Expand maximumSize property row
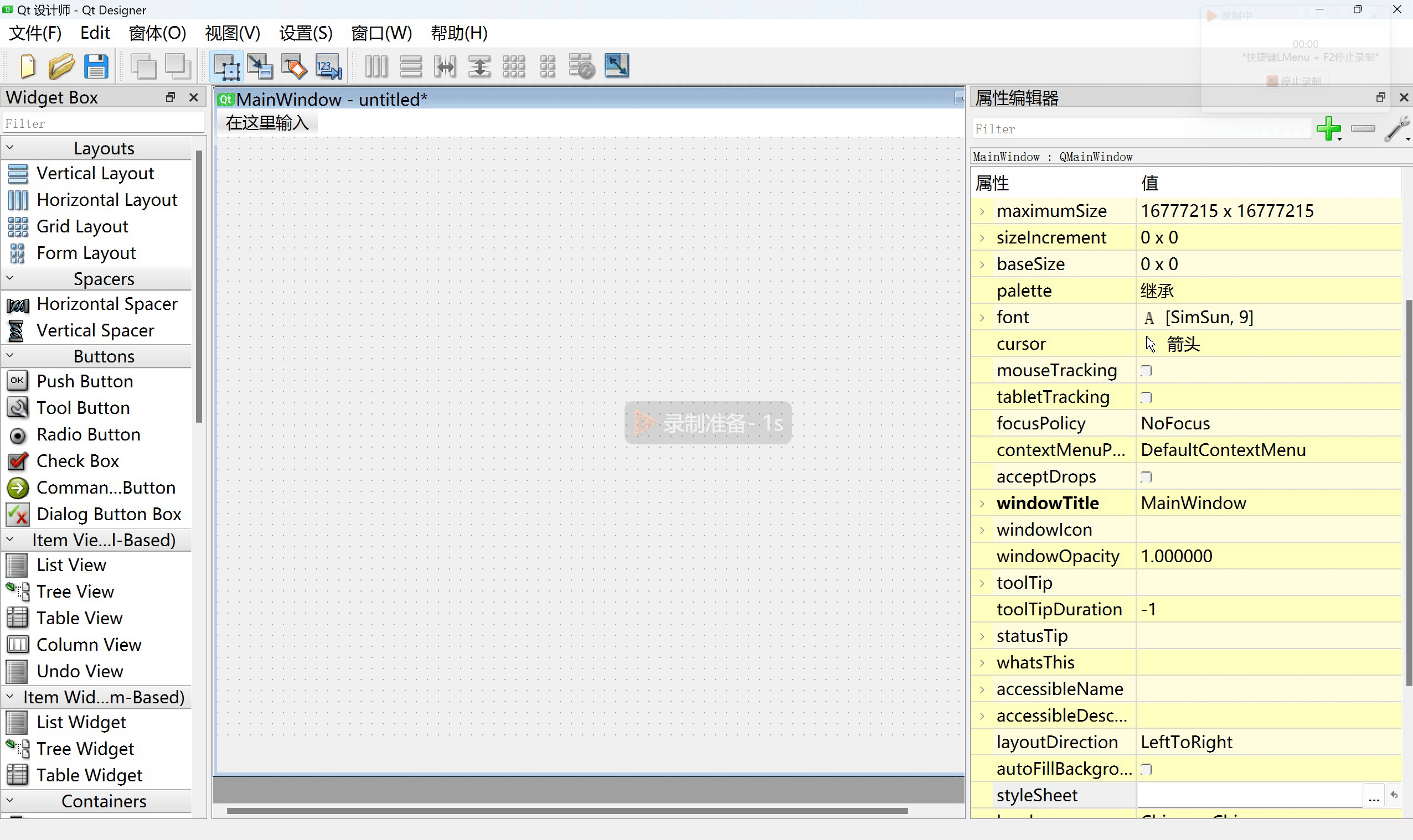The width and height of the screenshot is (1413, 840). point(982,211)
